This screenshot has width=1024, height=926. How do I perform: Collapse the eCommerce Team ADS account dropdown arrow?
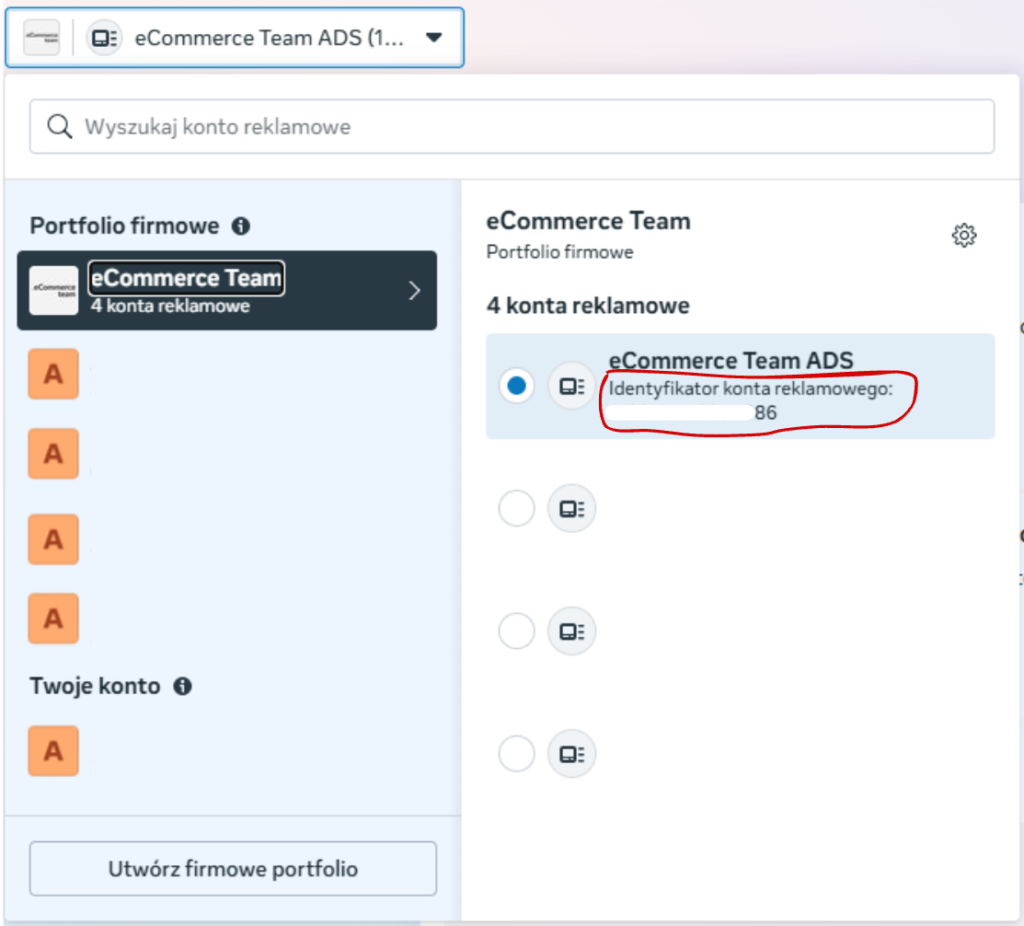[x=433, y=38]
